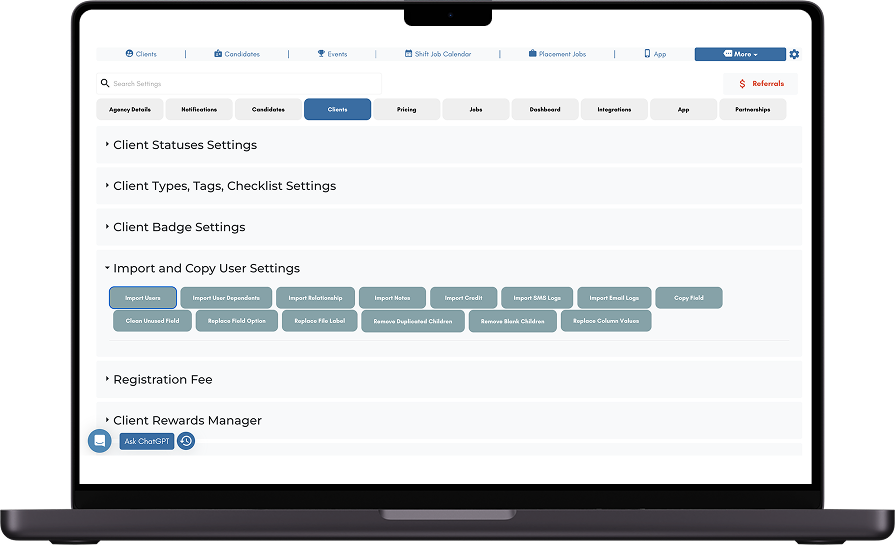Click the Copy Field button
896x545 pixels.
689,298
